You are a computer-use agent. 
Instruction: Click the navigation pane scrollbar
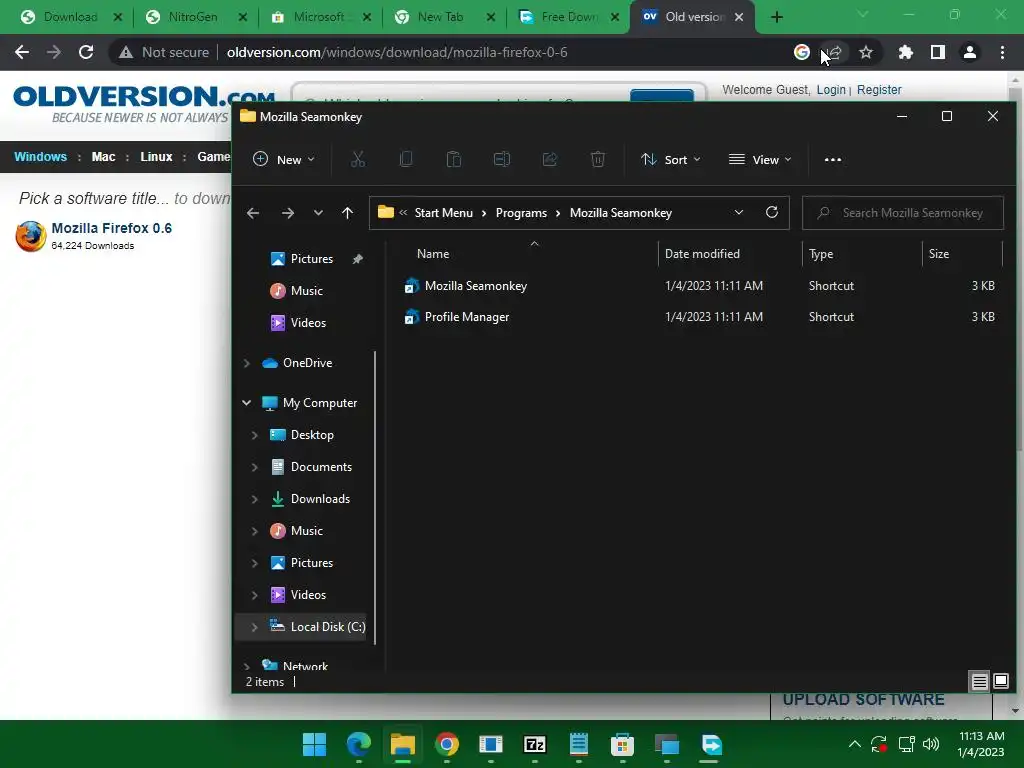click(x=375, y=498)
